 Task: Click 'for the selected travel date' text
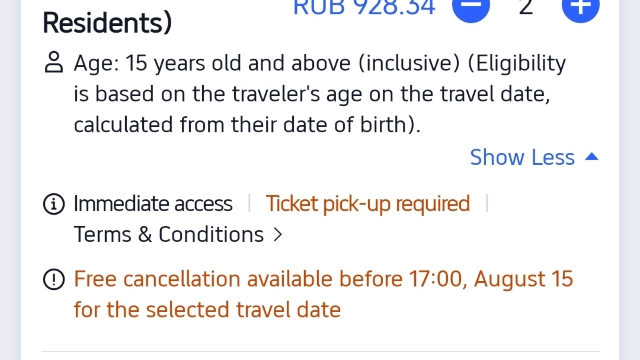tap(207, 310)
